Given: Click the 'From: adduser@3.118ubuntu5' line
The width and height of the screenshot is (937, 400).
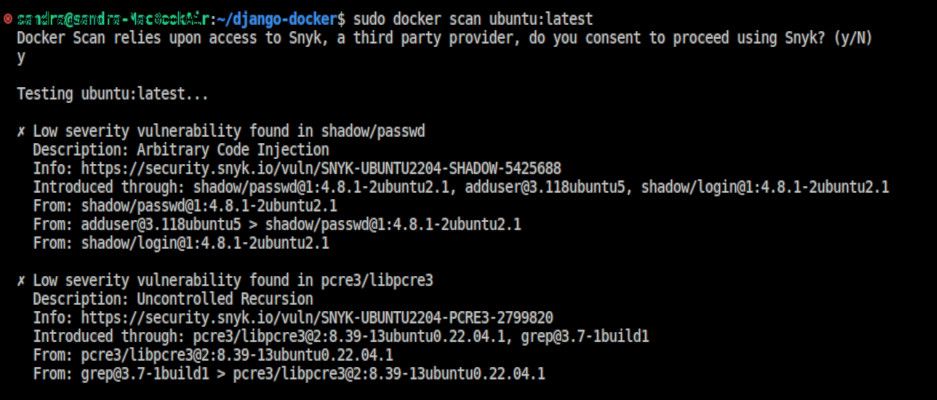Looking at the screenshot, I should (x=277, y=224).
